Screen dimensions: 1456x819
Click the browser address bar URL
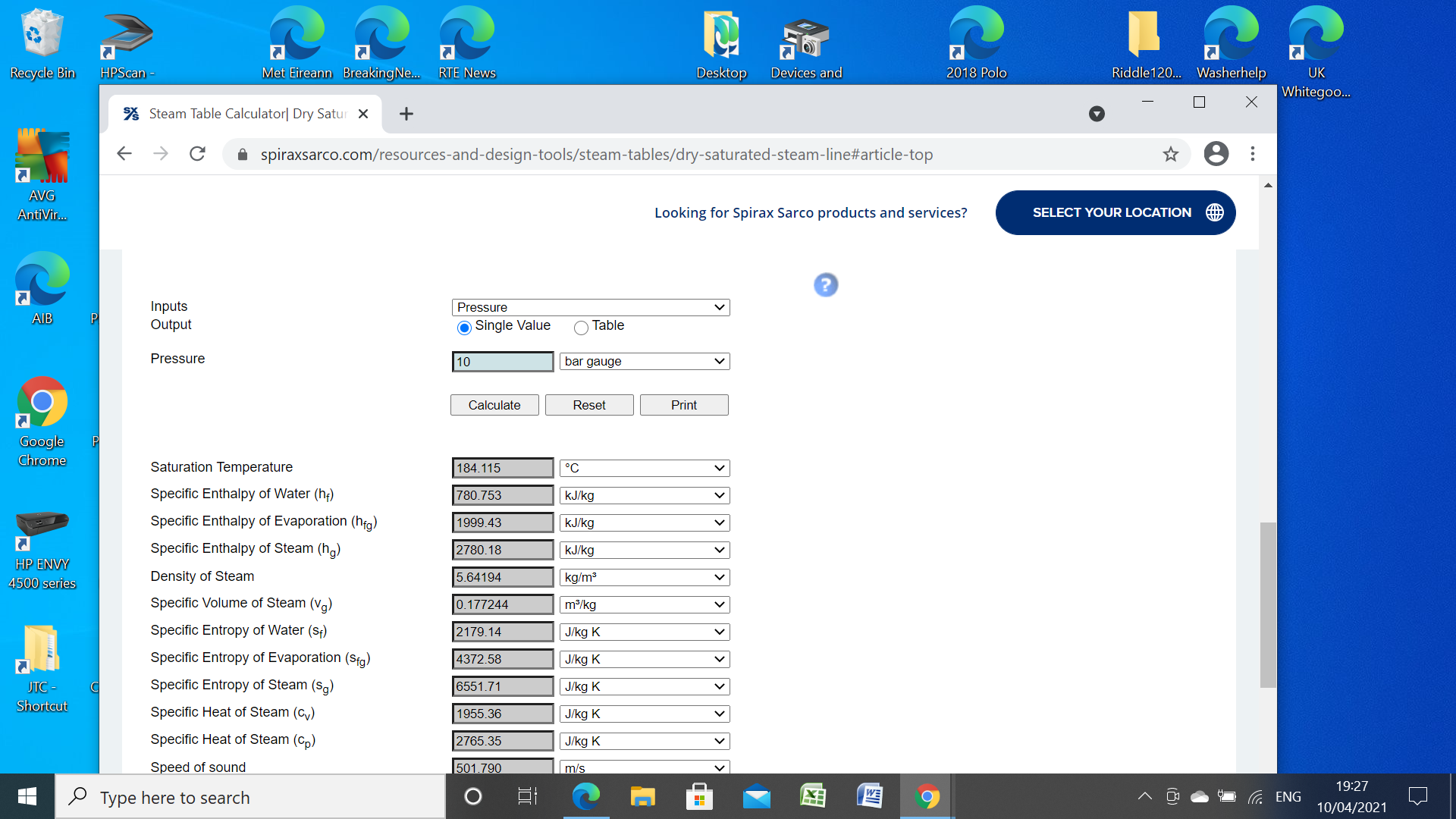[596, 155]
